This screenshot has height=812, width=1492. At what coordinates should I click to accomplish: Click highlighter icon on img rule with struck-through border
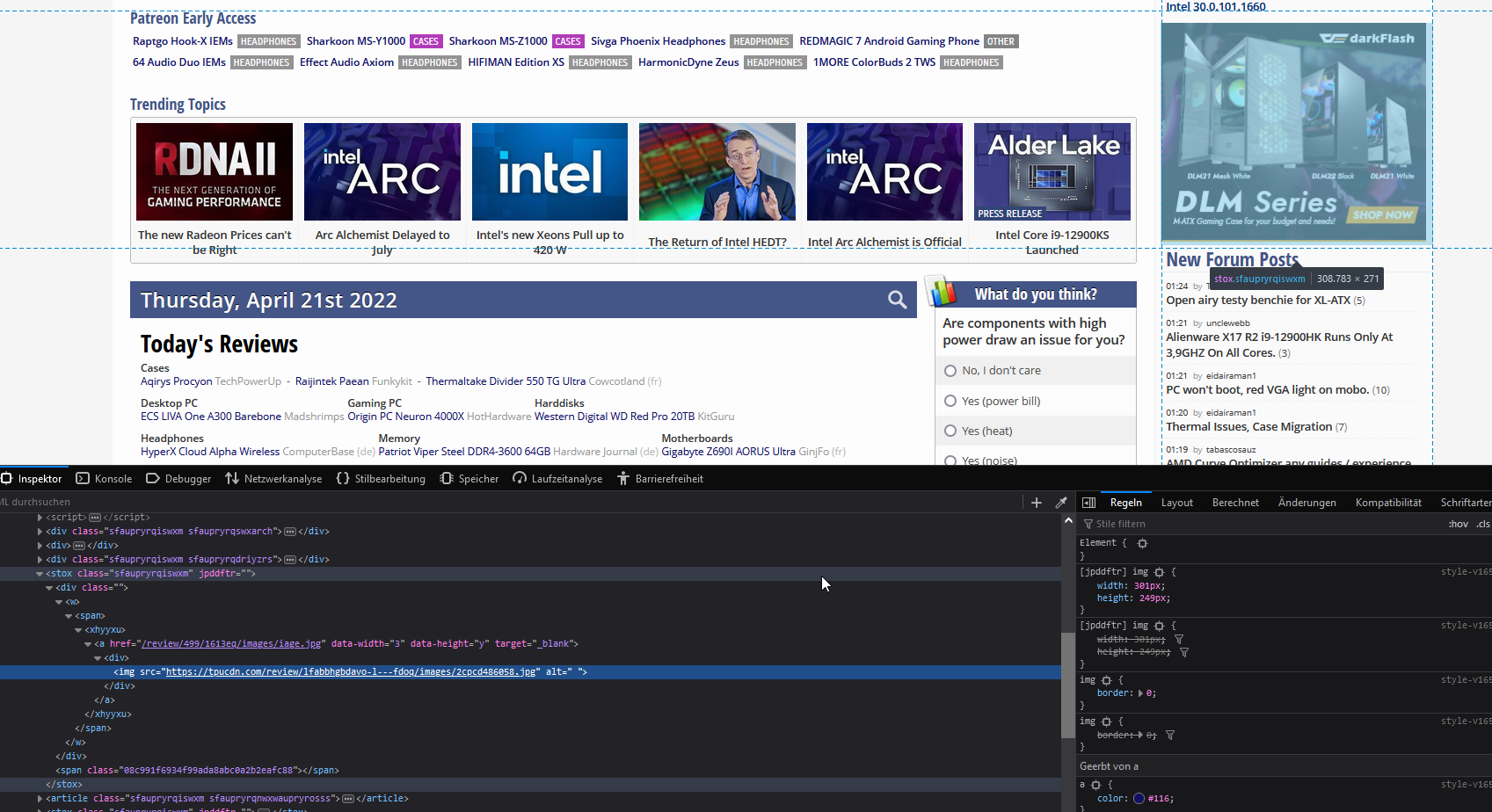pos(1107,721)
